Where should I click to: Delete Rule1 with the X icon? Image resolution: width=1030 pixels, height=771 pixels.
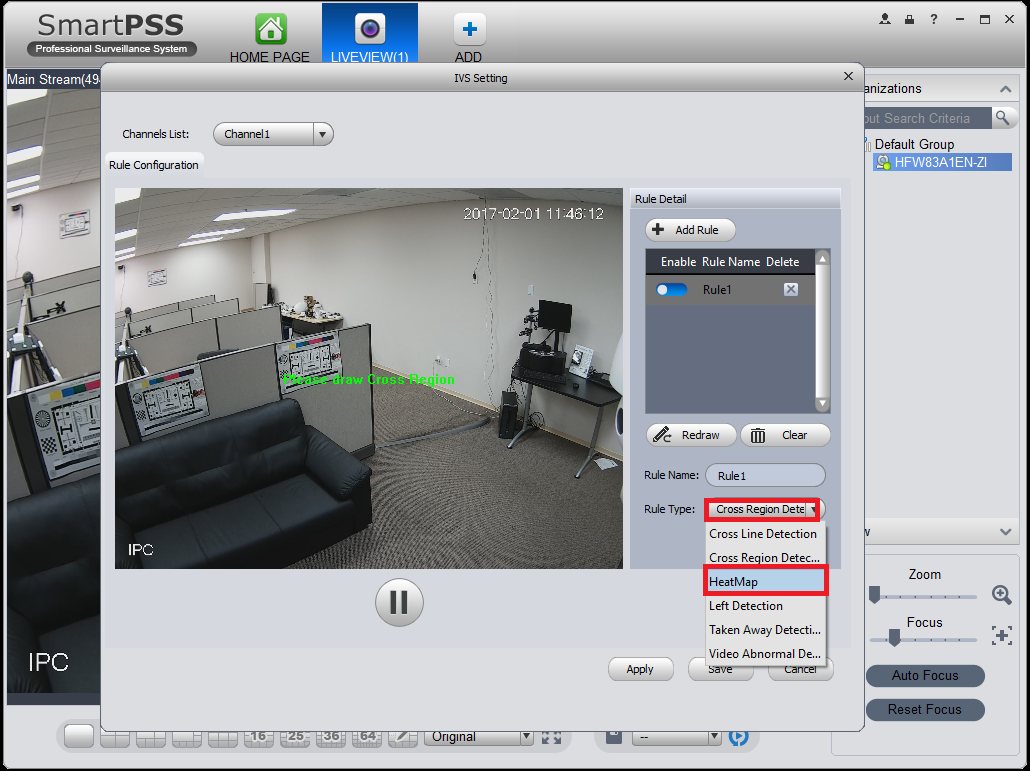point(791,290)
